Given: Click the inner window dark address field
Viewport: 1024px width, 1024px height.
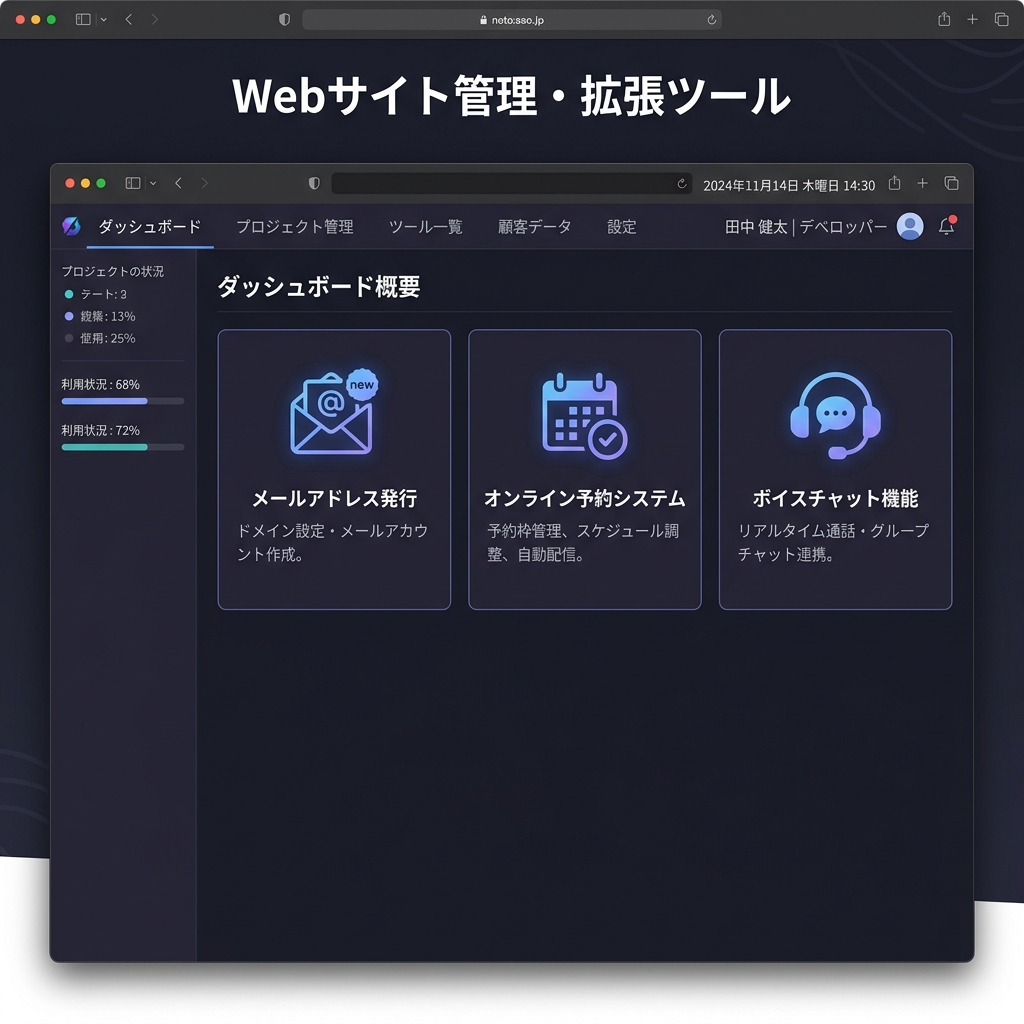Looking at the screenshot, I should tap(513, 183).
